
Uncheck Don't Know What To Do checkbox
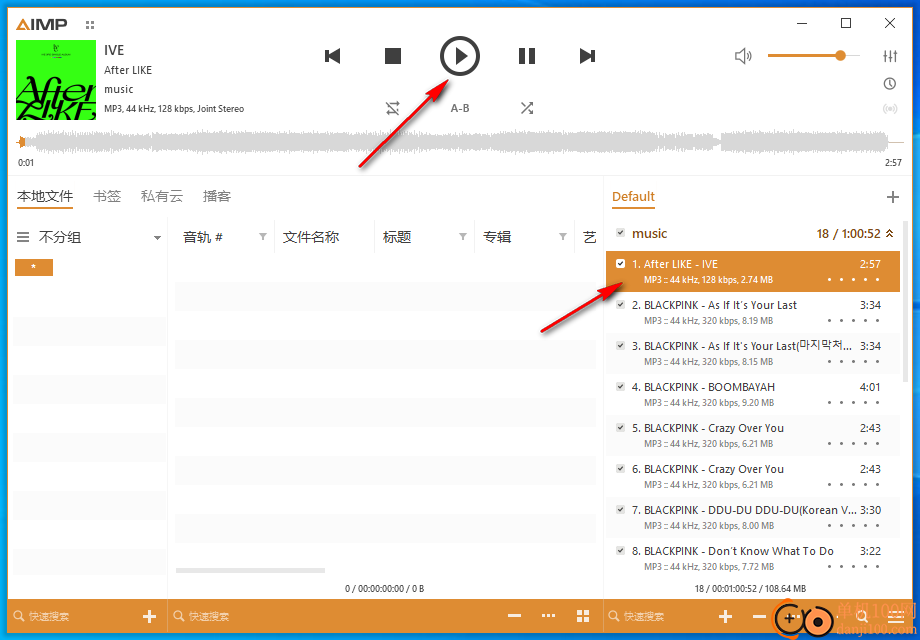tap(620, 551)
